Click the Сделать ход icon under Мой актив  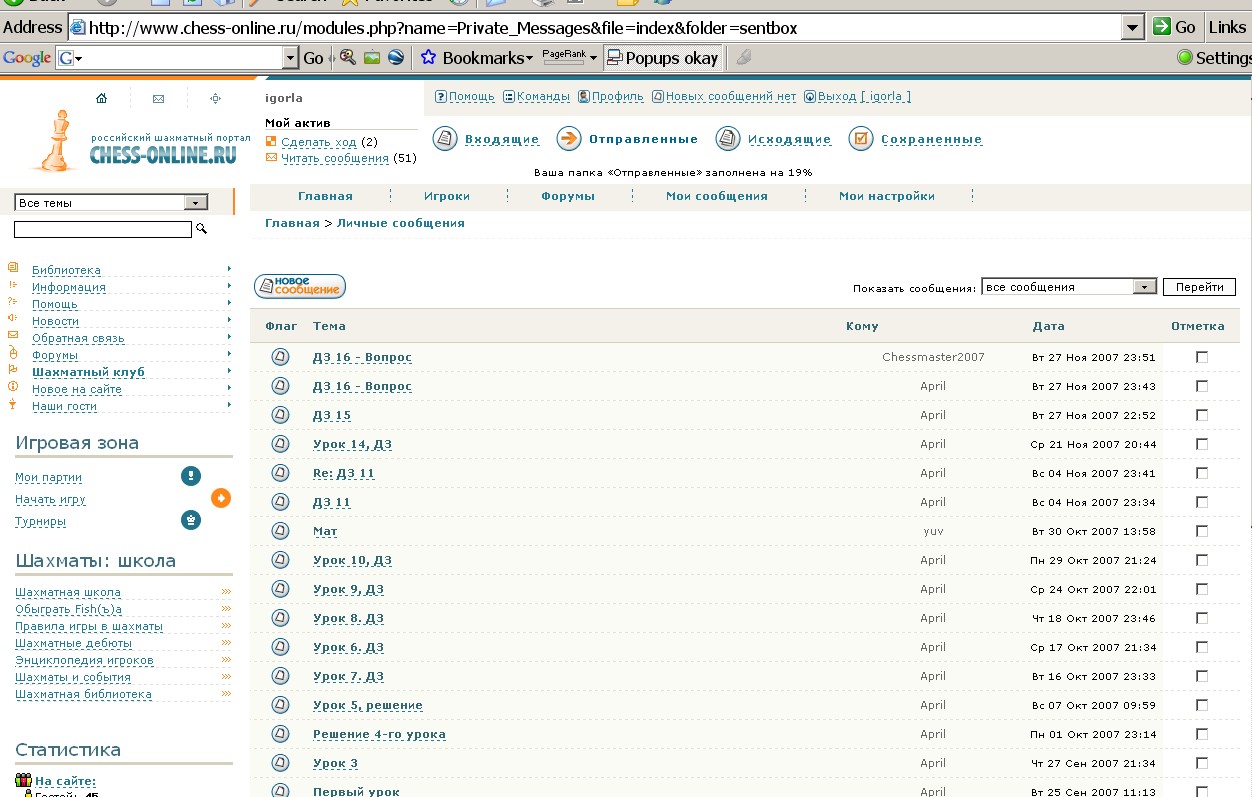coord(271,142)
